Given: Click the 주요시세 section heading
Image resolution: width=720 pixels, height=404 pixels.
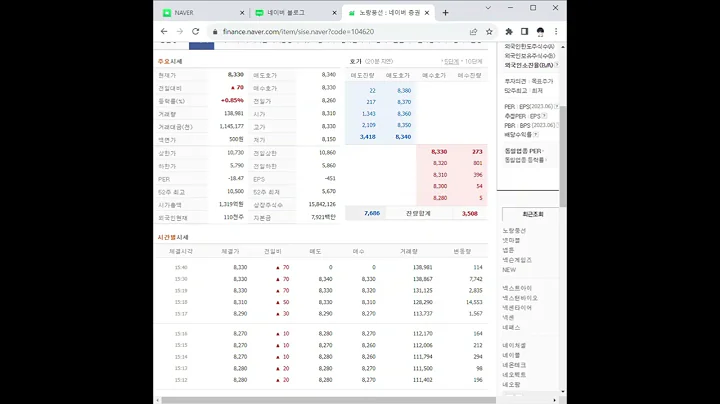Looking at the screenshot, I should (170, 62).
